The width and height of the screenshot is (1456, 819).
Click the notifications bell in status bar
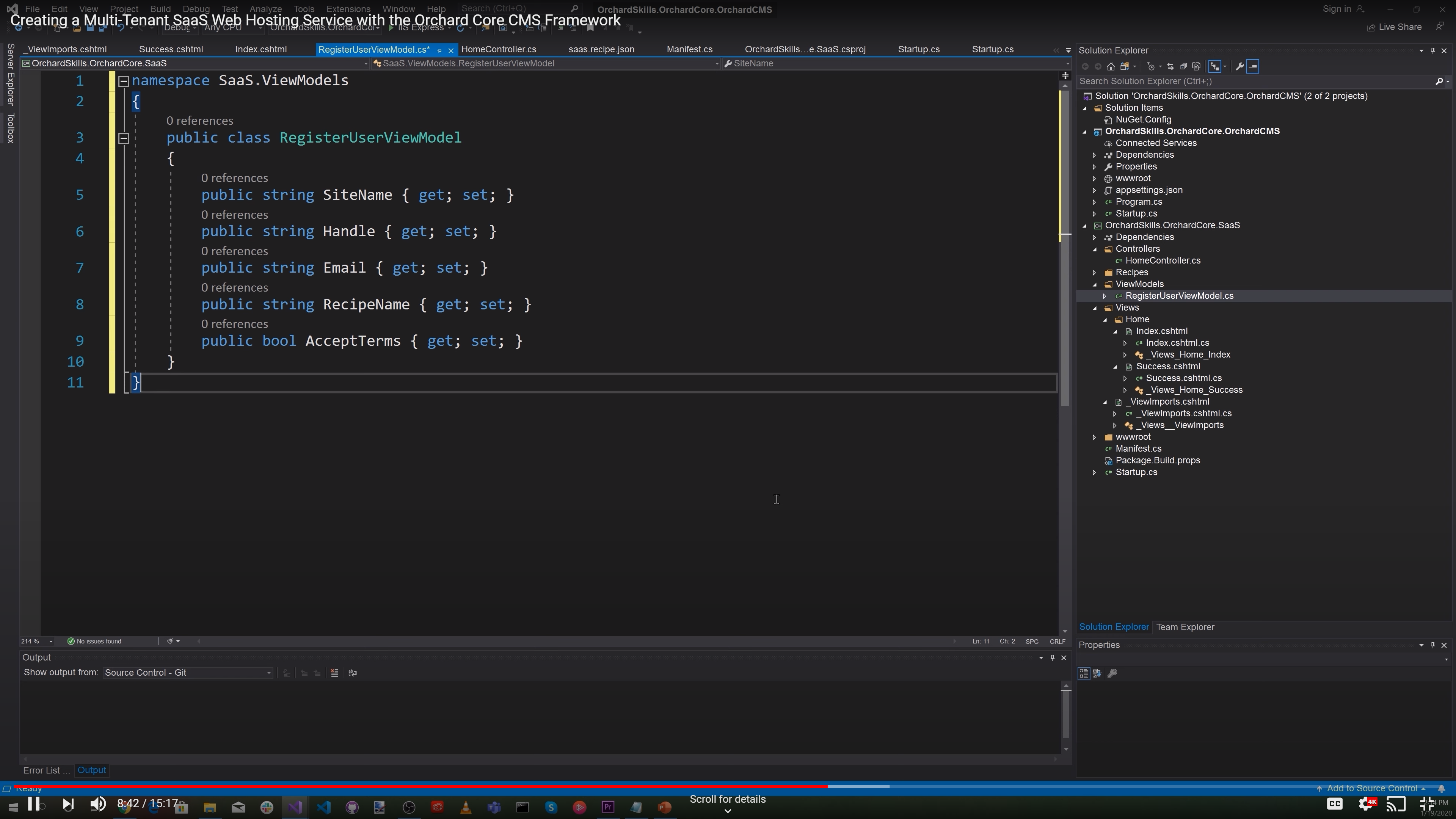click(1441, 789)
